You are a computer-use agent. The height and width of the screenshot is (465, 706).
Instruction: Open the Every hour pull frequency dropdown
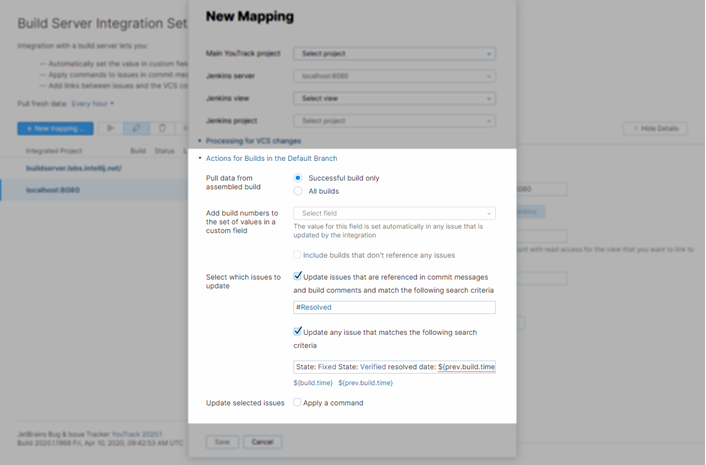pos(92,104)
